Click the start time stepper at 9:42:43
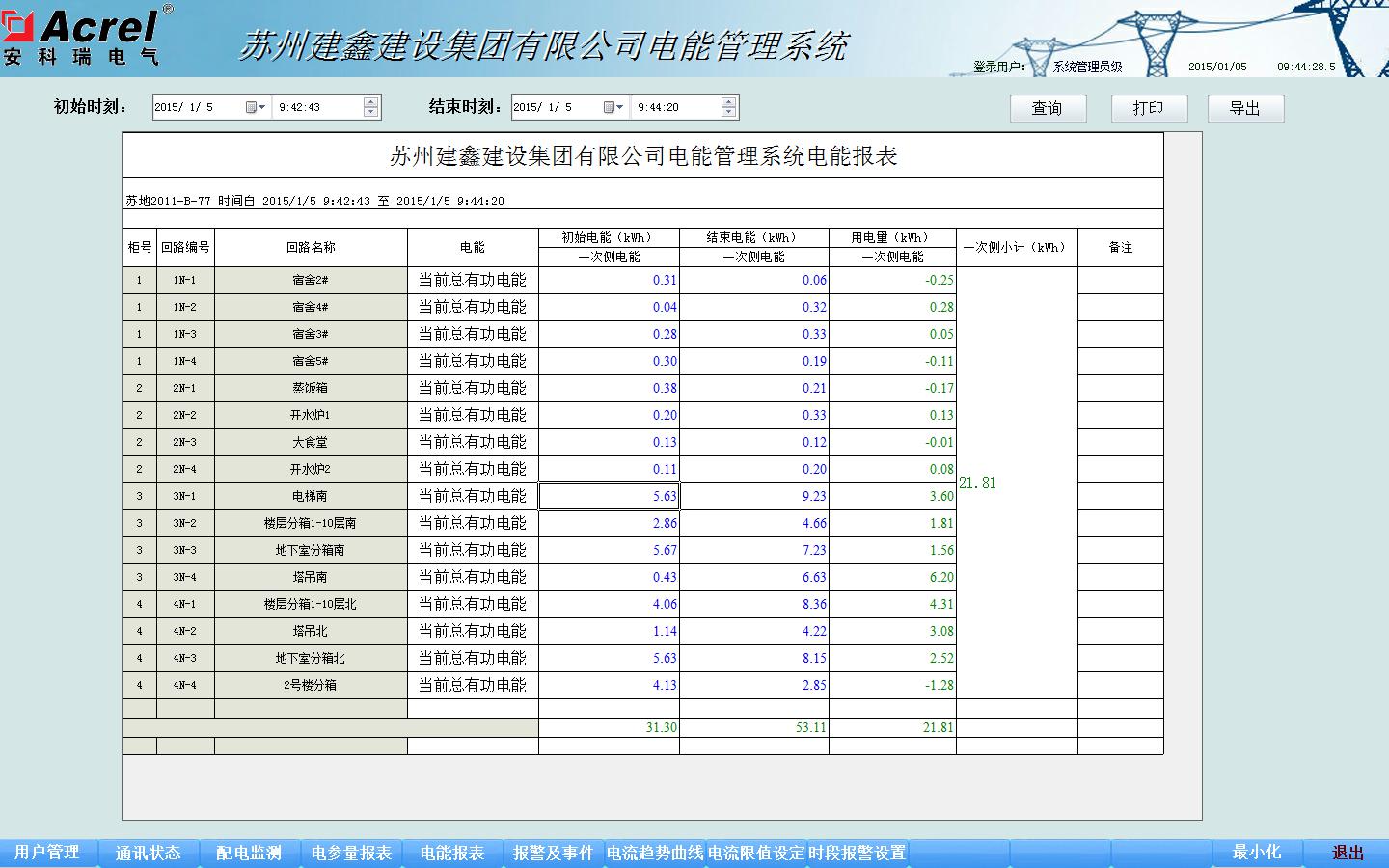Screen dimensions: 1389x868 click(371, 107)
